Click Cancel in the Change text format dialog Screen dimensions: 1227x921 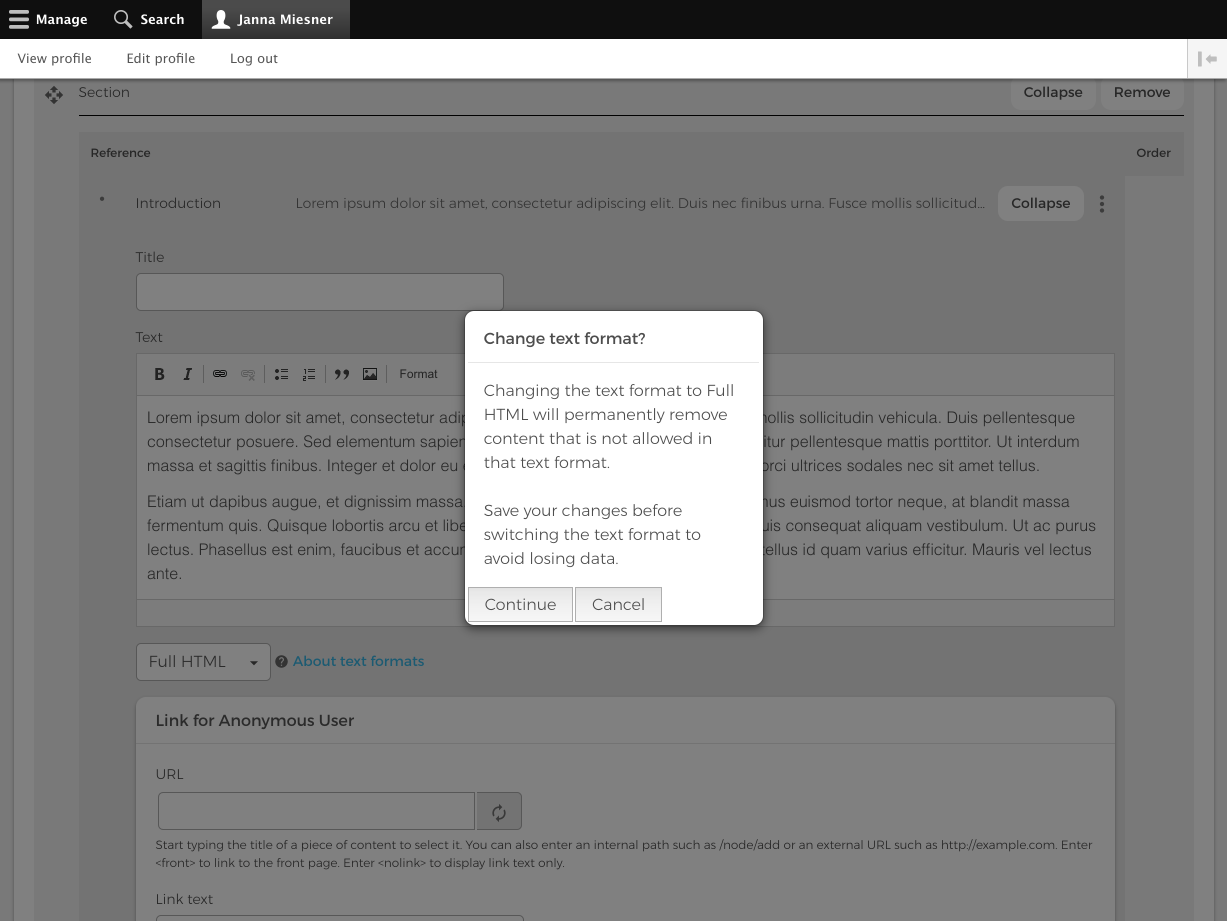[x=618, y=604]
